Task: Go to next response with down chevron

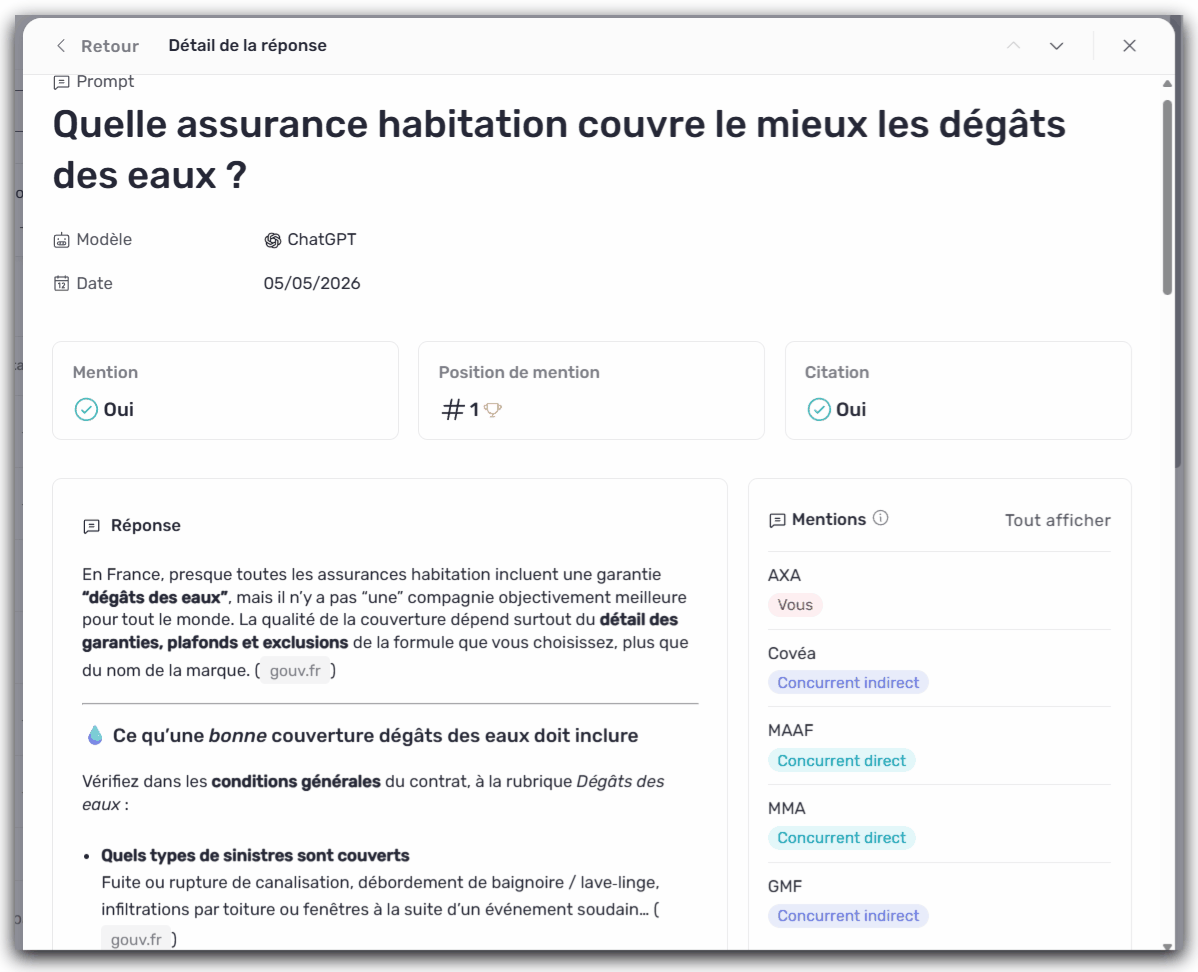Action: pos(1057,46)
